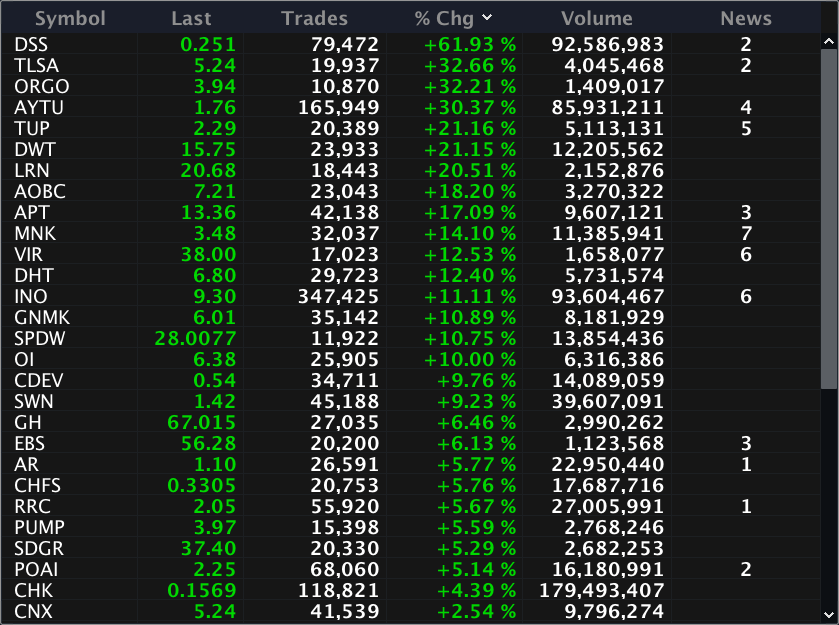Select the GNMK symbol
Screen dimensions: 839x625
click(x=42, y=317)
